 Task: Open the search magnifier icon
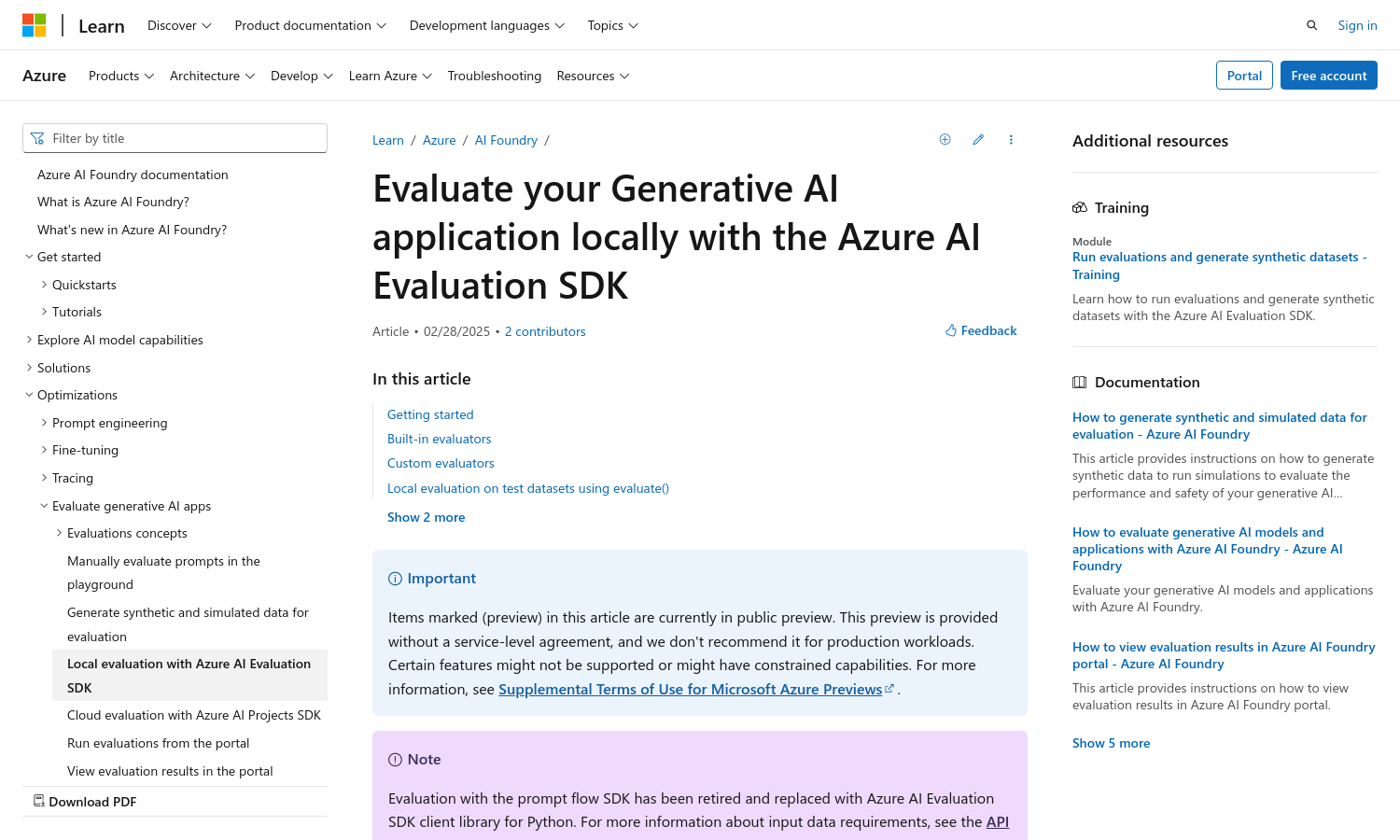[1311, 24]
